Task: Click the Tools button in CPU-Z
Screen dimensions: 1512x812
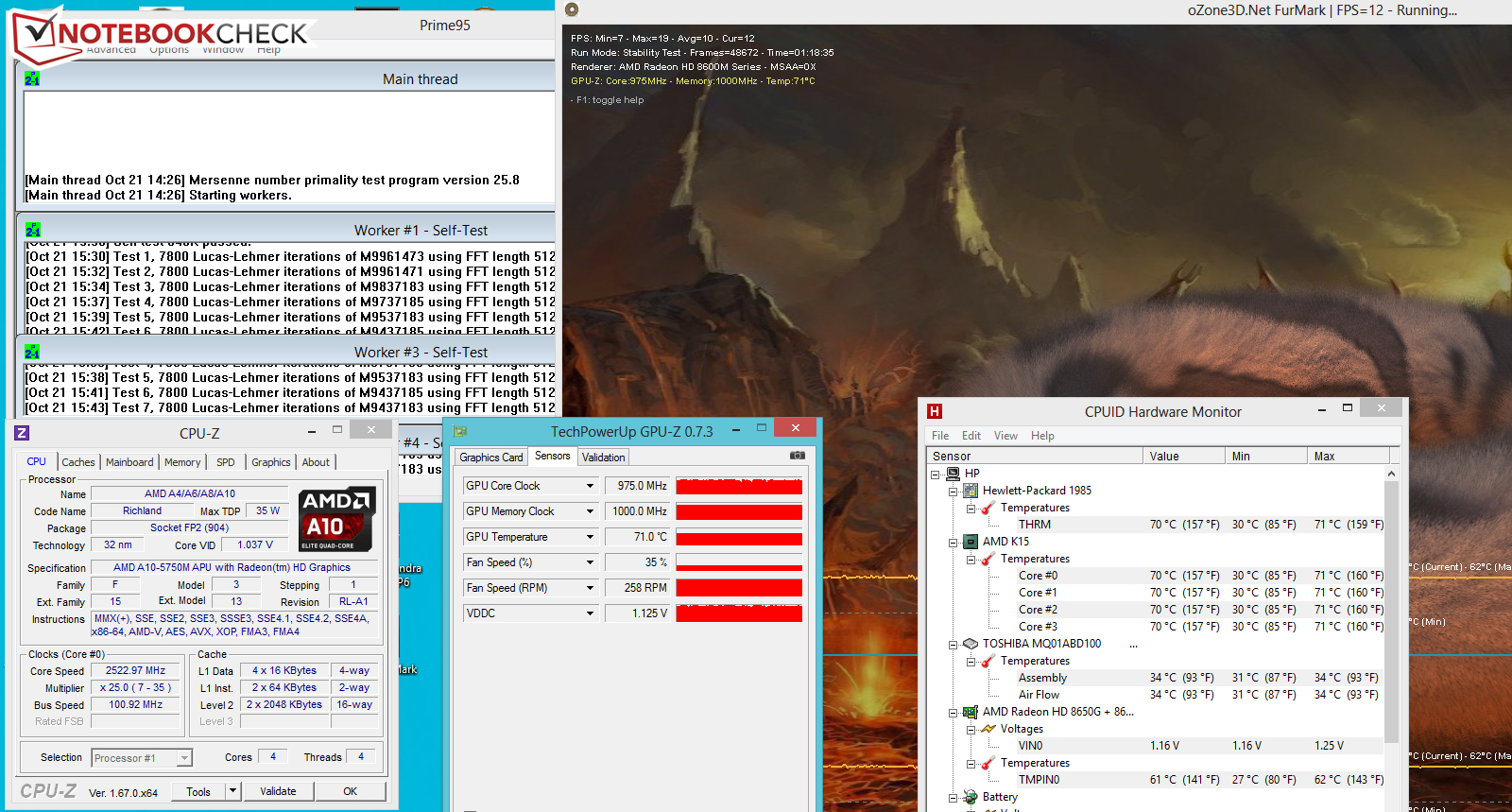Action: (x=198, y=792)
